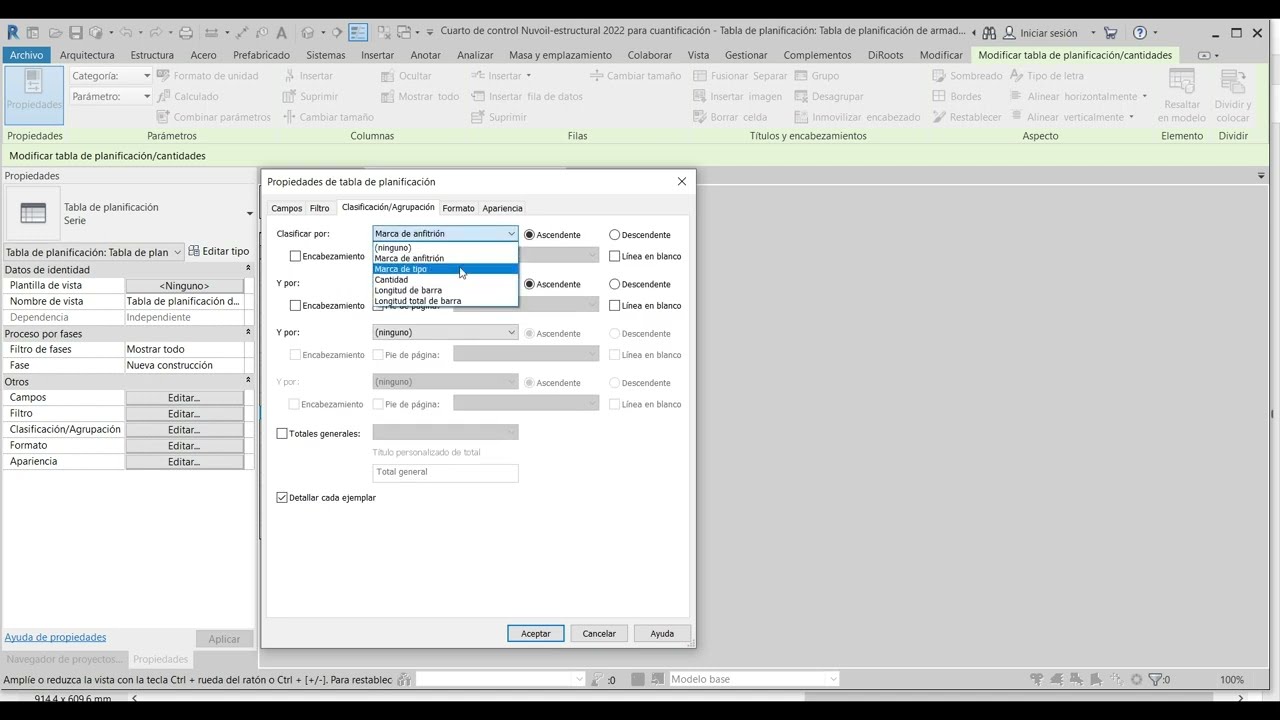Toggle second Línea en blanco checkbox

click(615, 306)
